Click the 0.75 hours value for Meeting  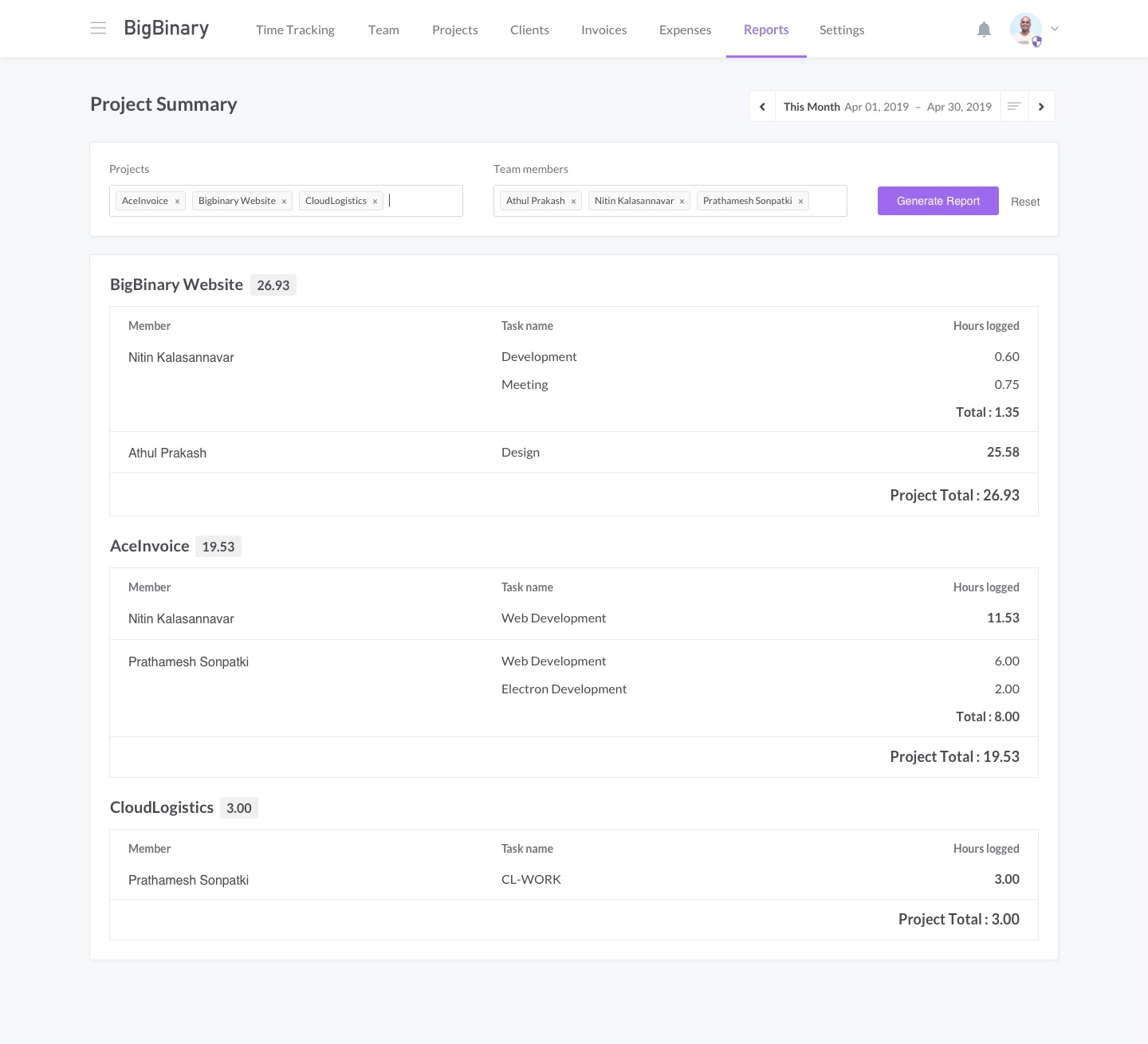tap(1007, 385)
